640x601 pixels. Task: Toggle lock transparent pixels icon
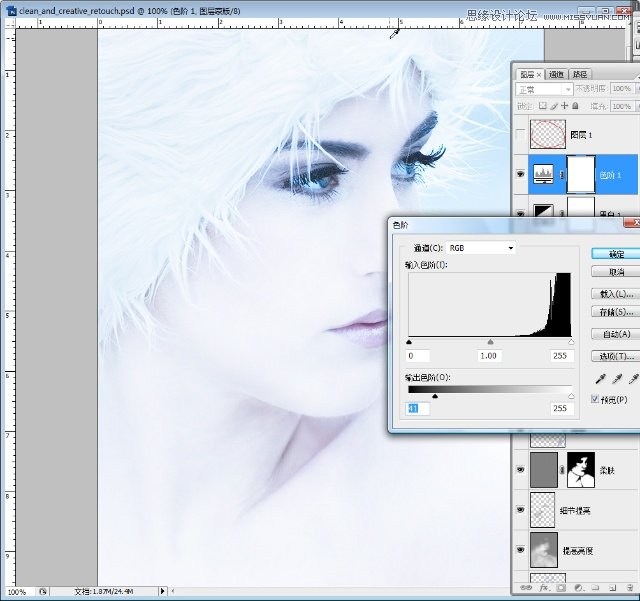tap(542, 106)
